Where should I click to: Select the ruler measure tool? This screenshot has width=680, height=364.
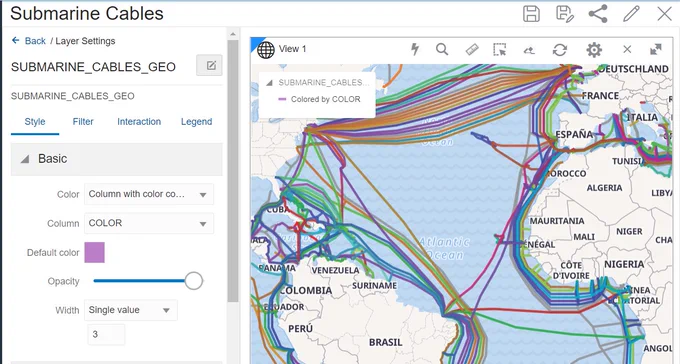472,50
